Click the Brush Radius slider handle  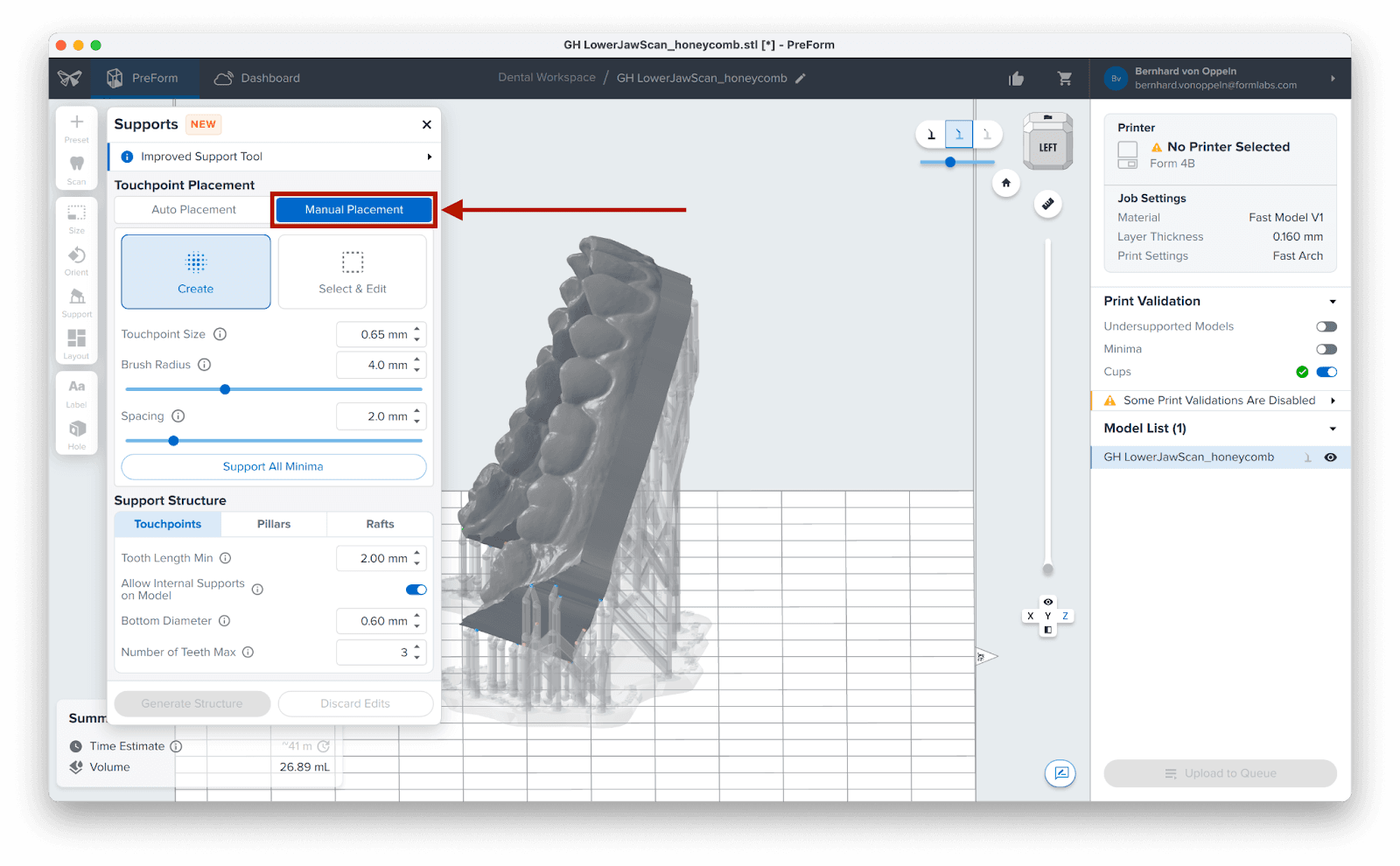coord(225,389)
